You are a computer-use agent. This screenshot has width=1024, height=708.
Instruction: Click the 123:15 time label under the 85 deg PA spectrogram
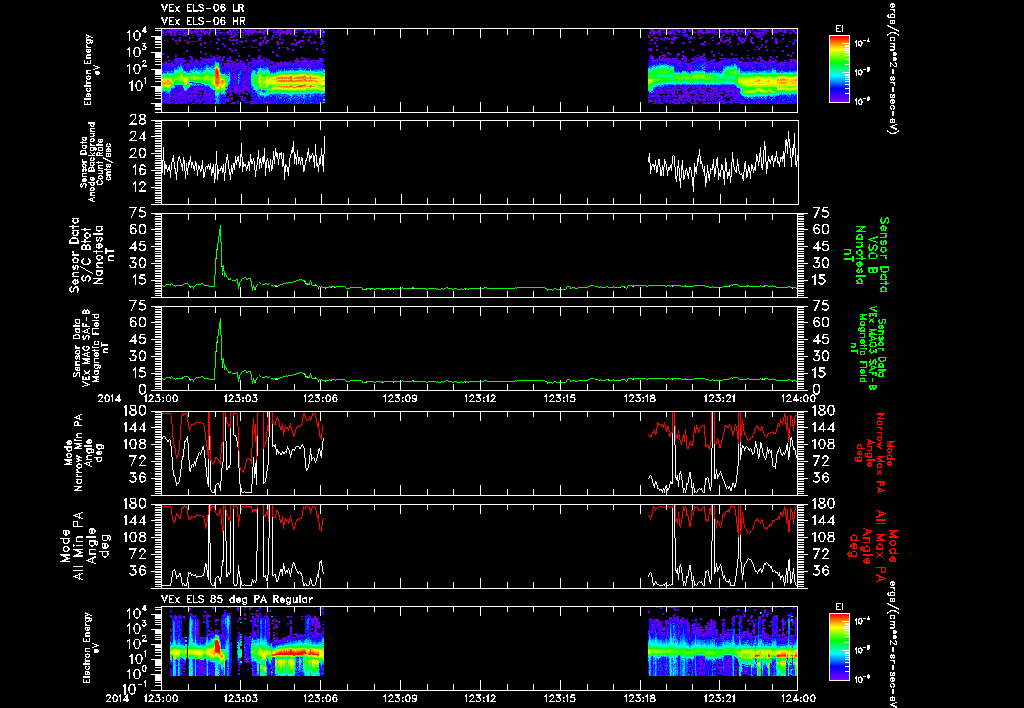(561, 698)
